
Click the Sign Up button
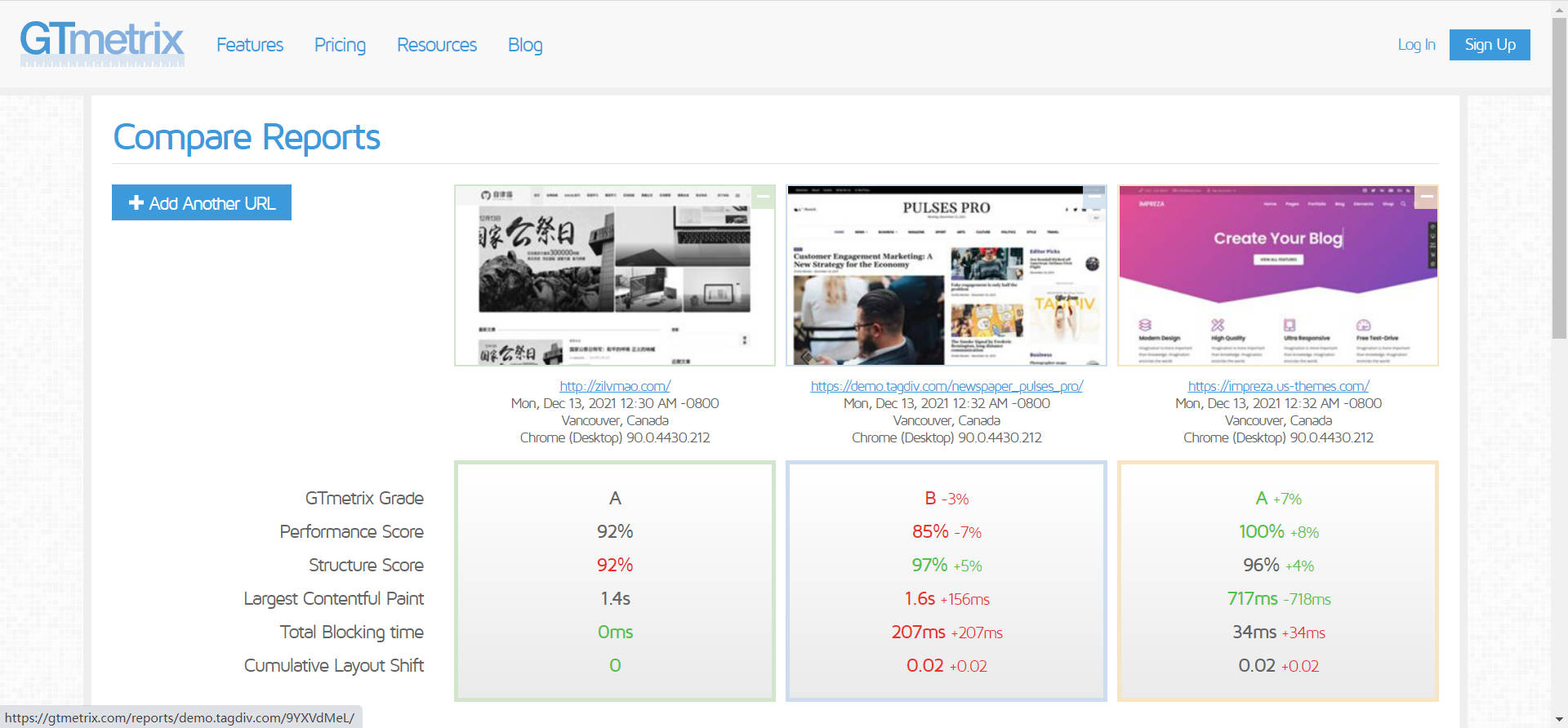1490,45
